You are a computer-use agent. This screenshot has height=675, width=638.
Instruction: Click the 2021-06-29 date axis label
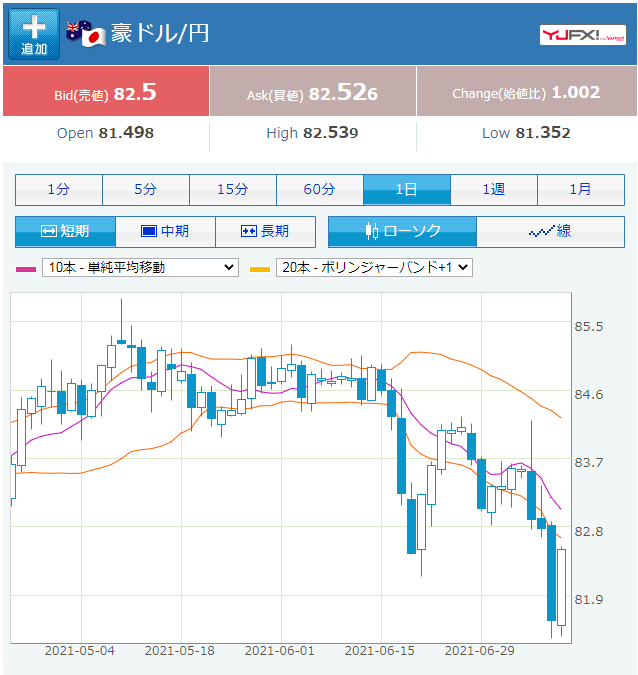480,650
